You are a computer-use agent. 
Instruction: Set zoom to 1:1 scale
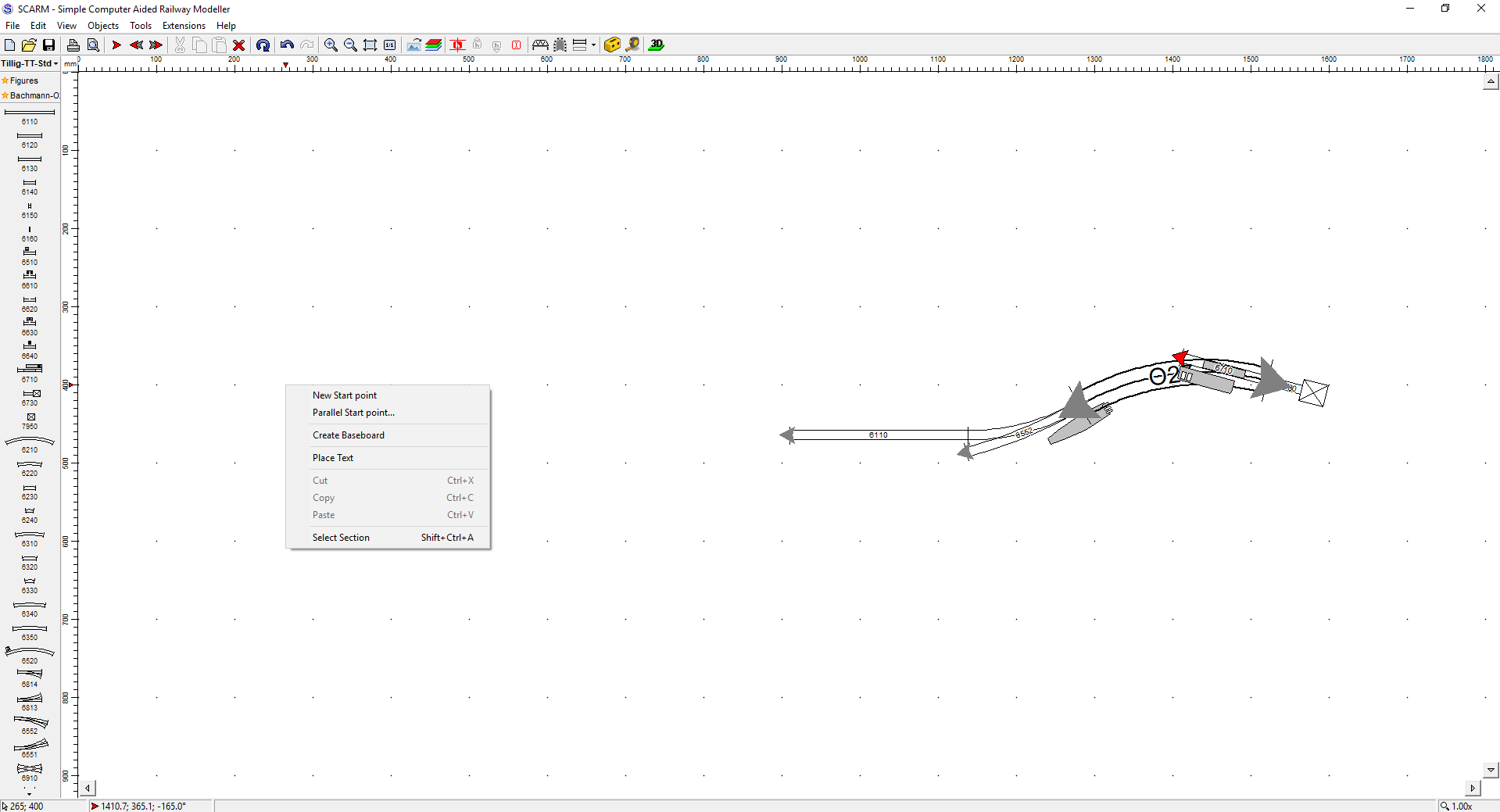click(389, 45)
